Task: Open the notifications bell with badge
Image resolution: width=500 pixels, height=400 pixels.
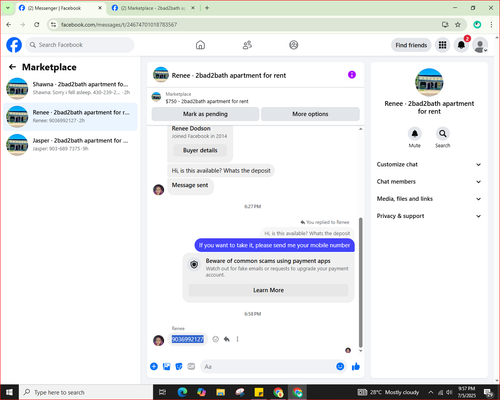Action: pos(461,45)
